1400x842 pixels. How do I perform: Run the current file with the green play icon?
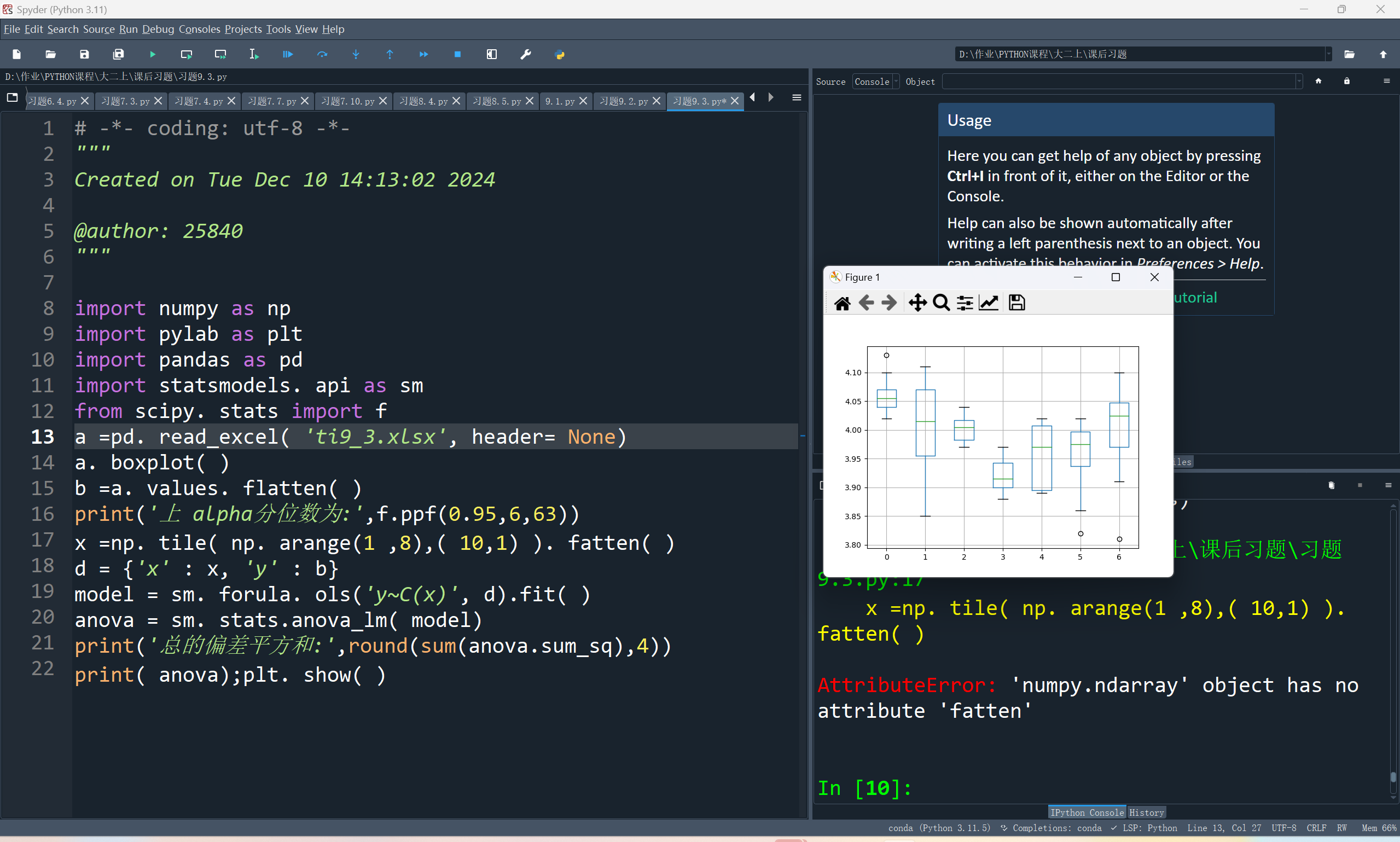point(153,55)
